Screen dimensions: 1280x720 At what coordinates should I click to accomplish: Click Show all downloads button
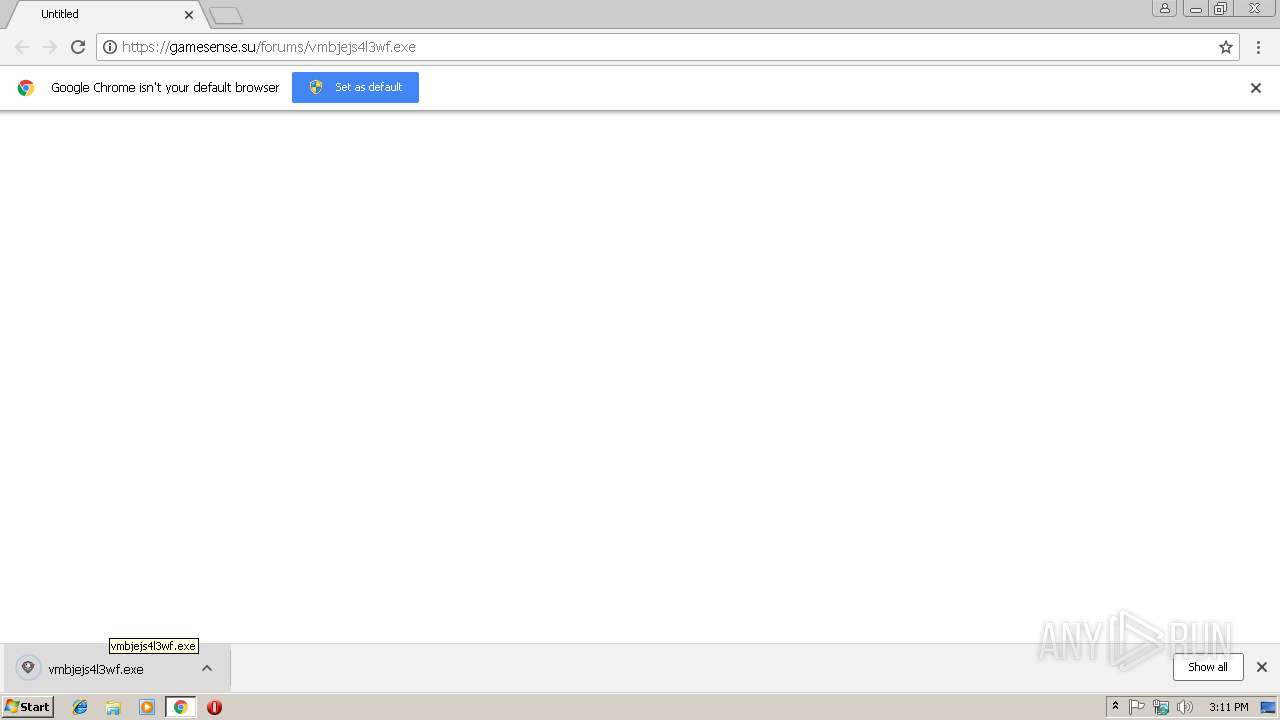click(x=1208, y=667)
